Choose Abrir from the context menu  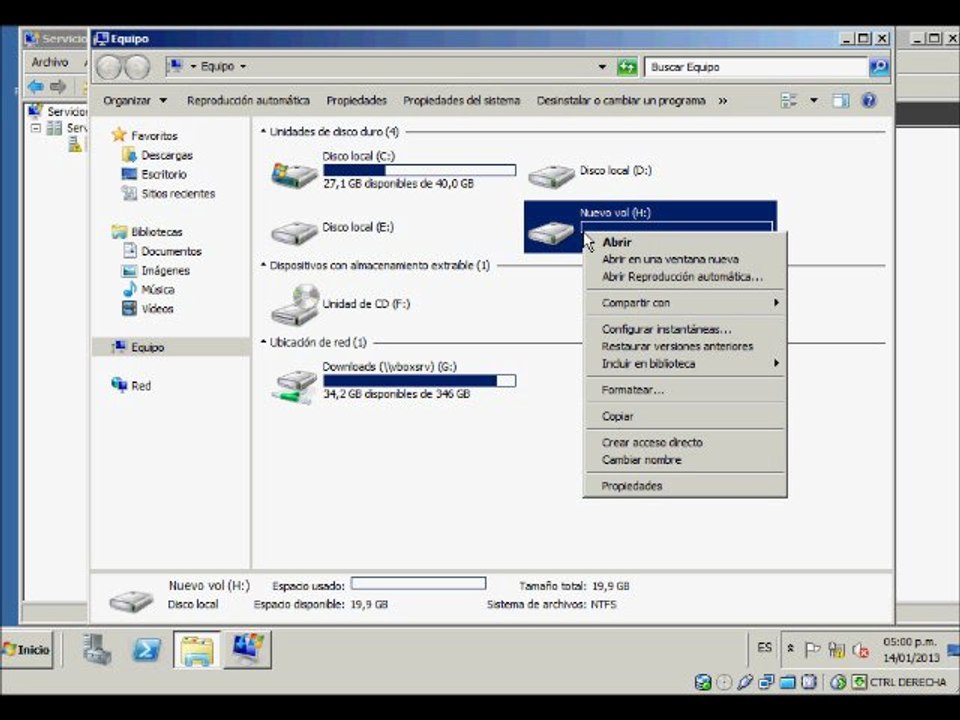[x=684, y=242]
